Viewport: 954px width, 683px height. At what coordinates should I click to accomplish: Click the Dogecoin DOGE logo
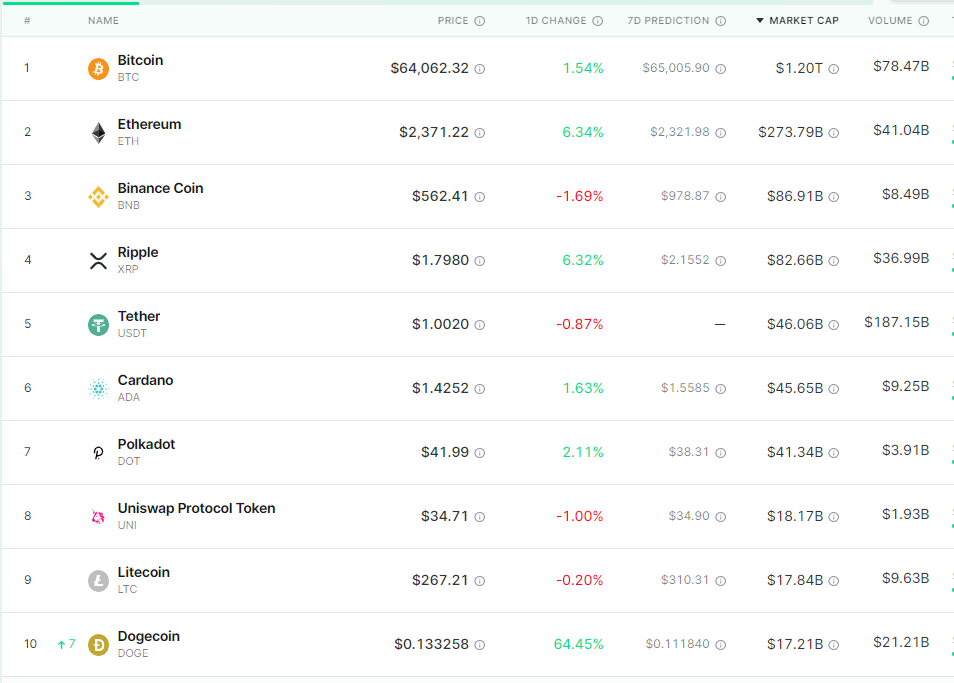[98, 645]
